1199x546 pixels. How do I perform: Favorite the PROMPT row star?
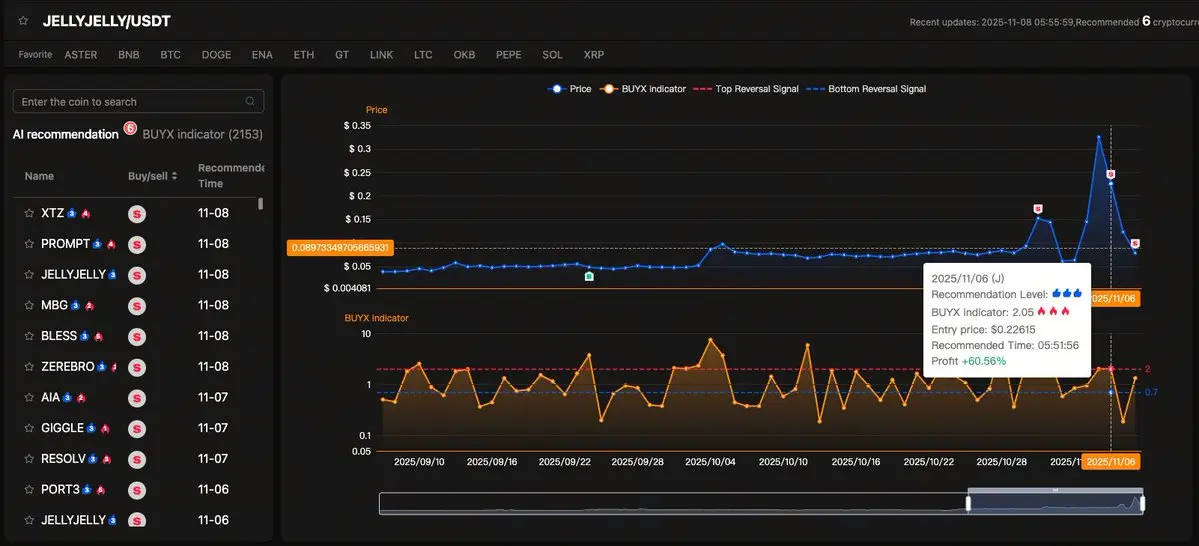pos(29,244)
